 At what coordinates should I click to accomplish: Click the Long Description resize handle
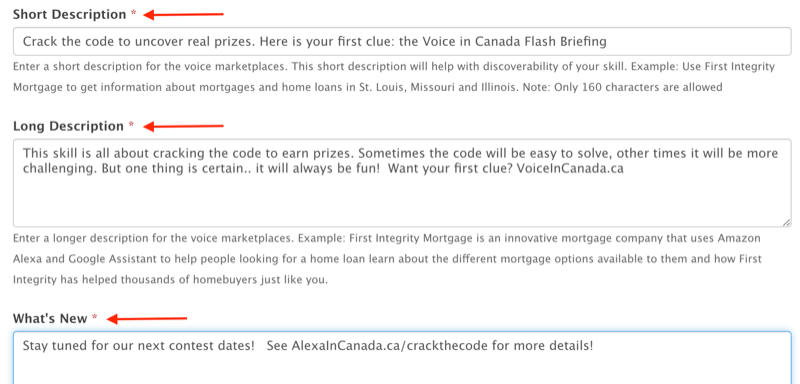tap(786, 222)
